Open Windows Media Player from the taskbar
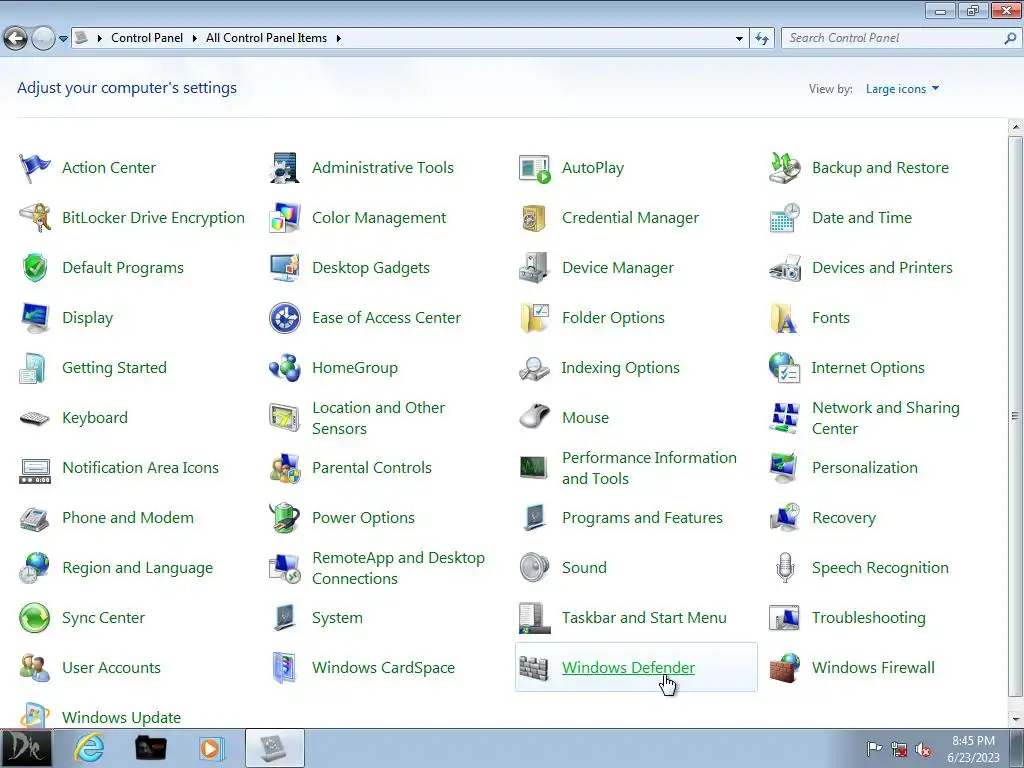Viewport: 1024px width, 768px height. coord(210,748)
